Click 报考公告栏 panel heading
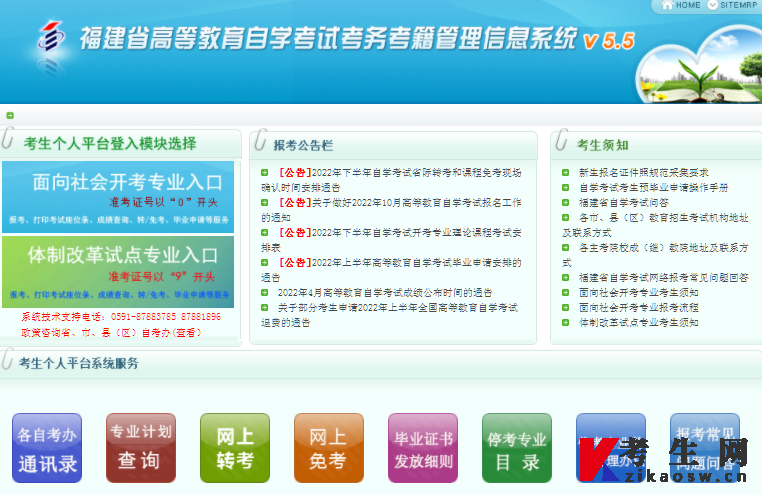This screenshot has height=495, width=762. 303,145
